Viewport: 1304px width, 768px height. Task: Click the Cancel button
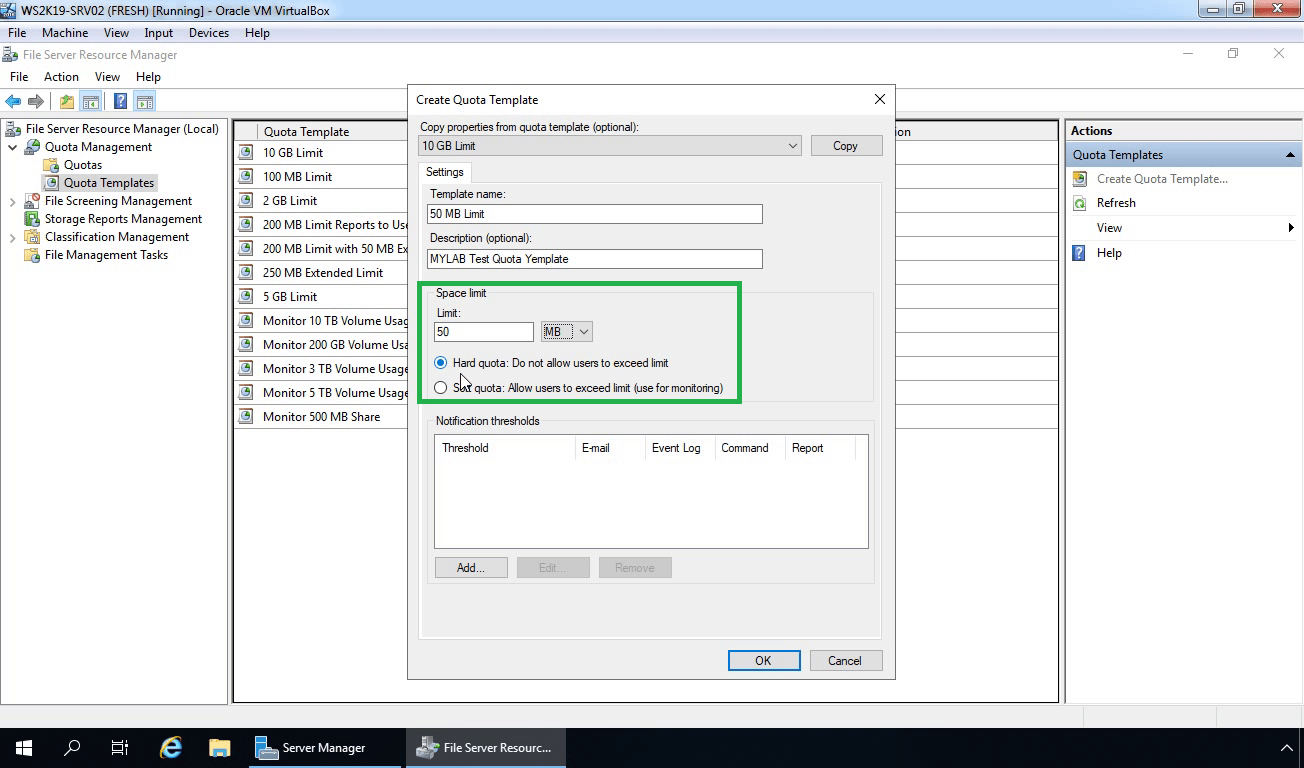(x=845, y=661)
